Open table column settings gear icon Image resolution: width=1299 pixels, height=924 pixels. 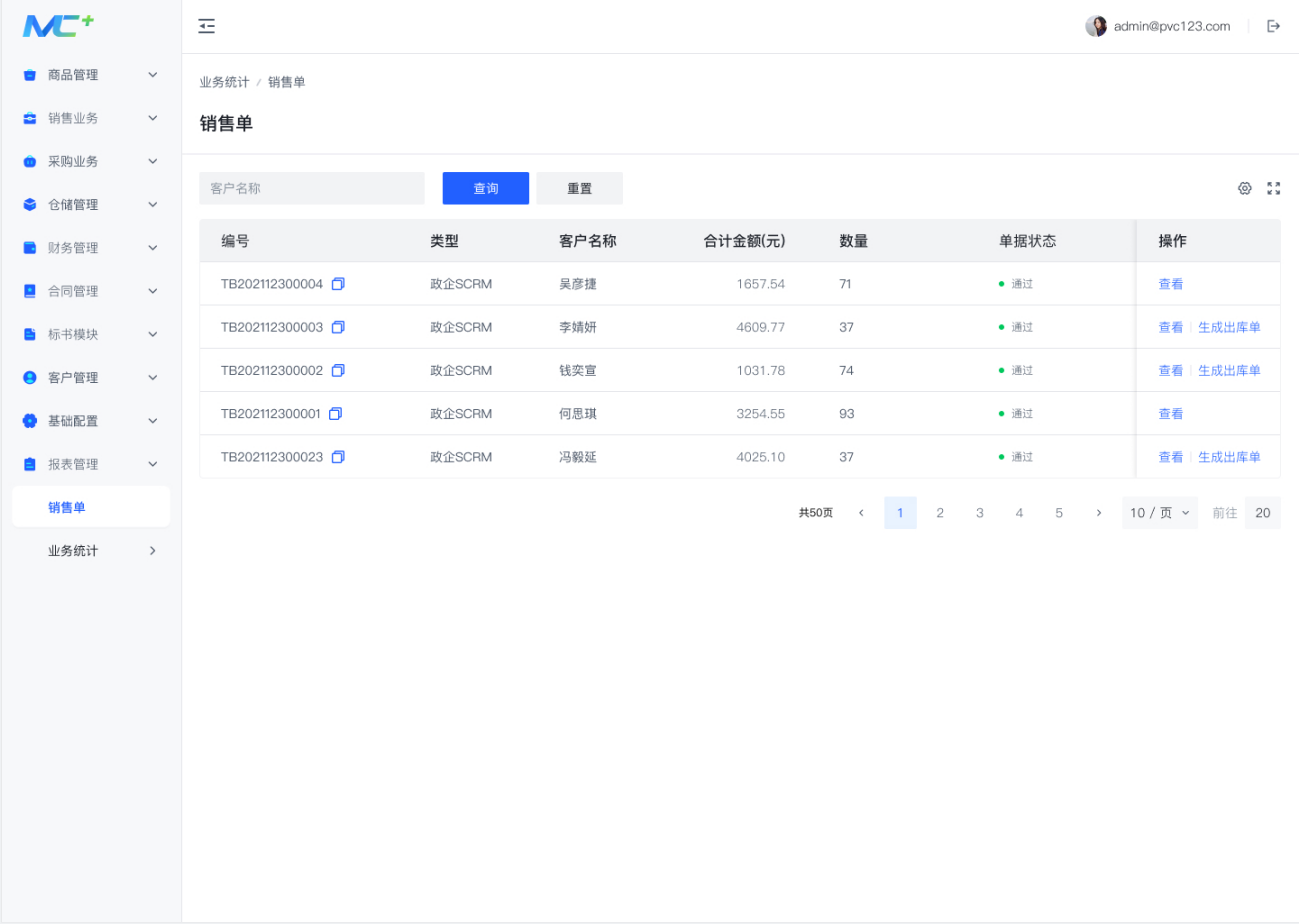[x=1245, y=188]
